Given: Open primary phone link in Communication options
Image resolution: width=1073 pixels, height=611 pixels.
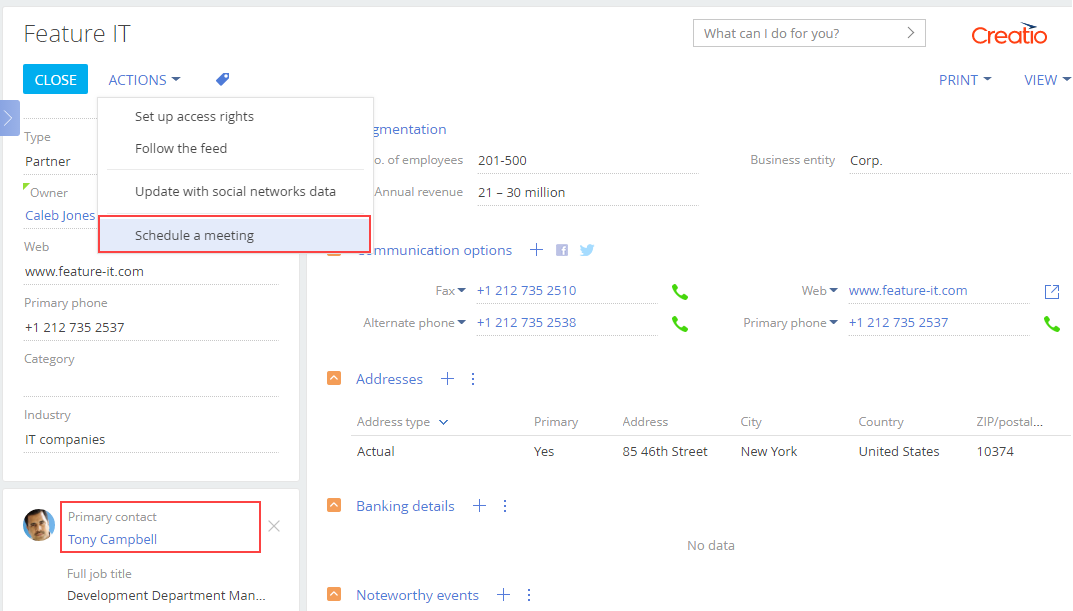Looking at the screenshot, I should coord(899,323).
